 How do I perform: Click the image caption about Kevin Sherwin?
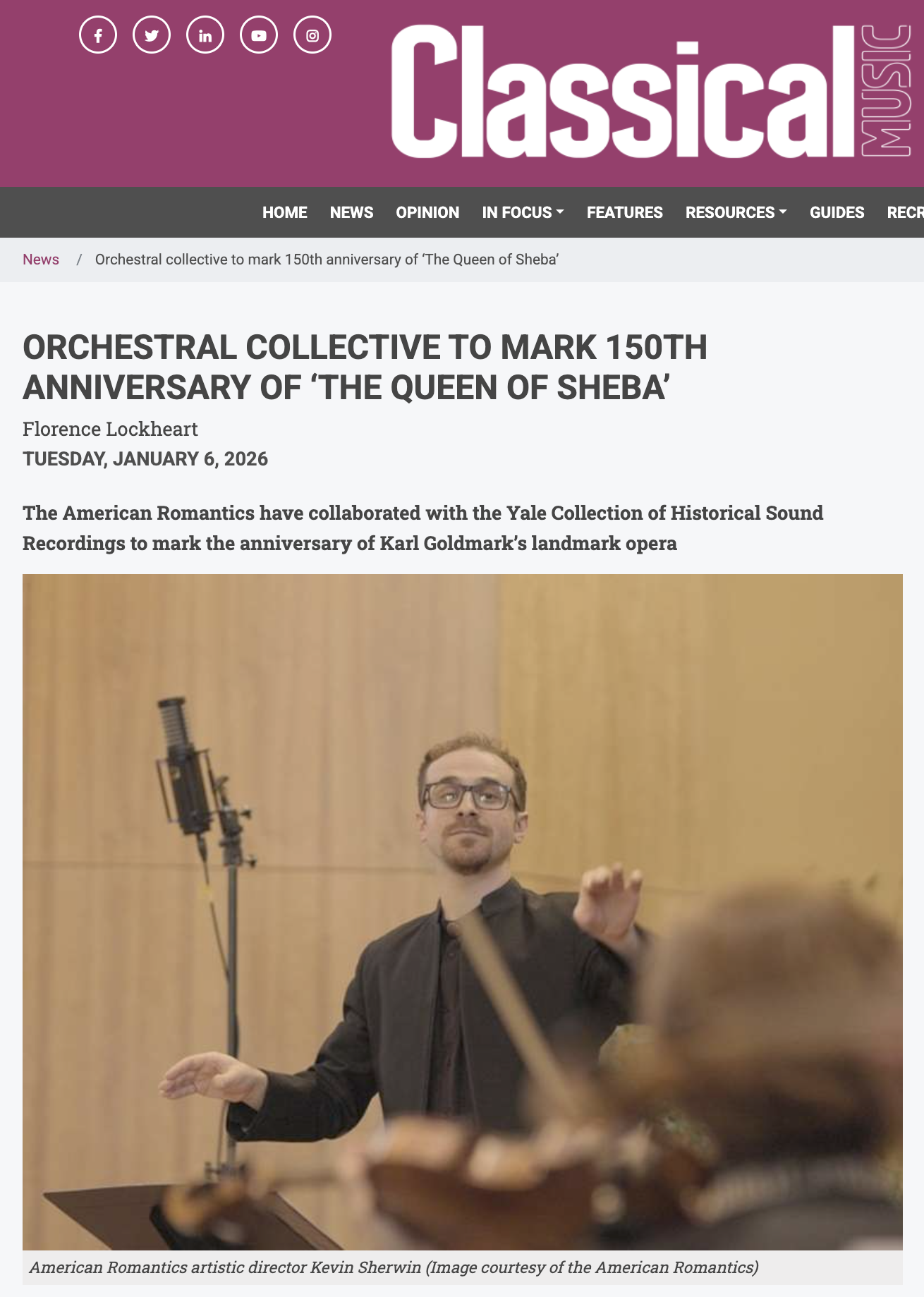click(394, 1267)
